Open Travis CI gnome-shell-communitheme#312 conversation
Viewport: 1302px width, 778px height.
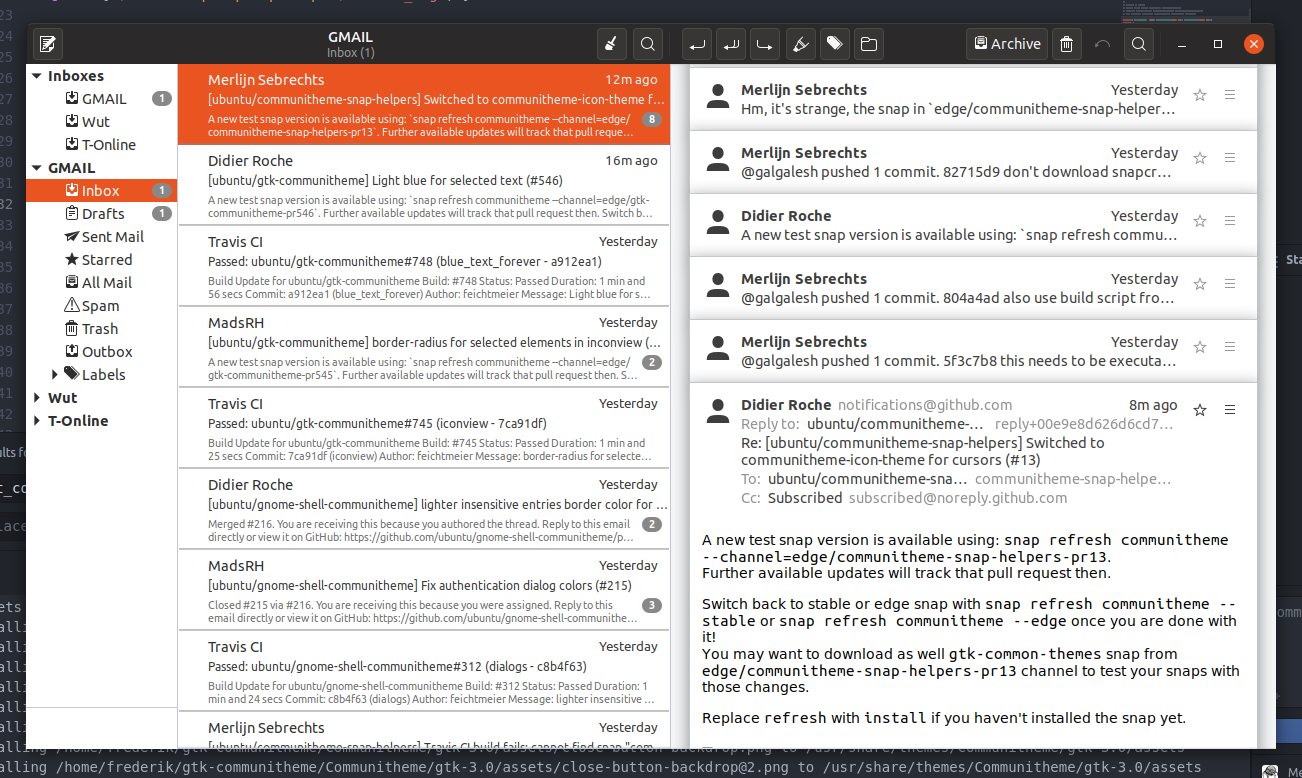[x=423, y=671]
